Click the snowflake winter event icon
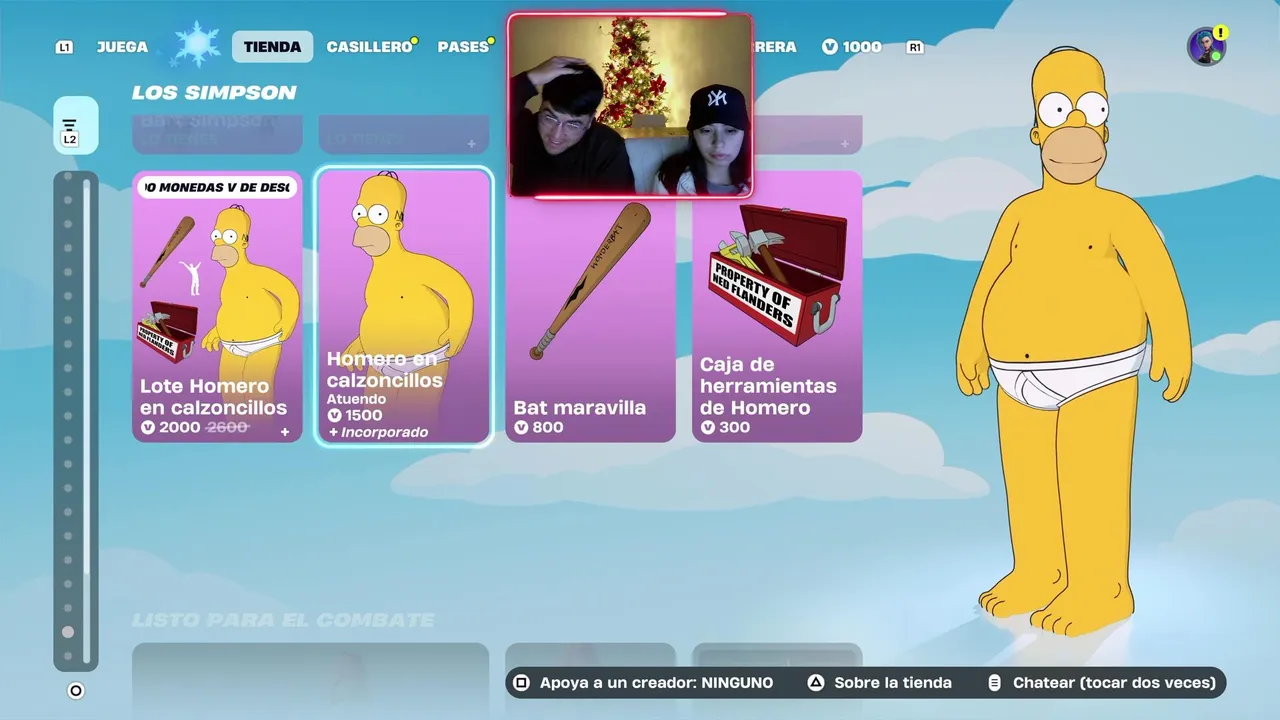Viewport: 1280px width, 720px height. [196, 45]
